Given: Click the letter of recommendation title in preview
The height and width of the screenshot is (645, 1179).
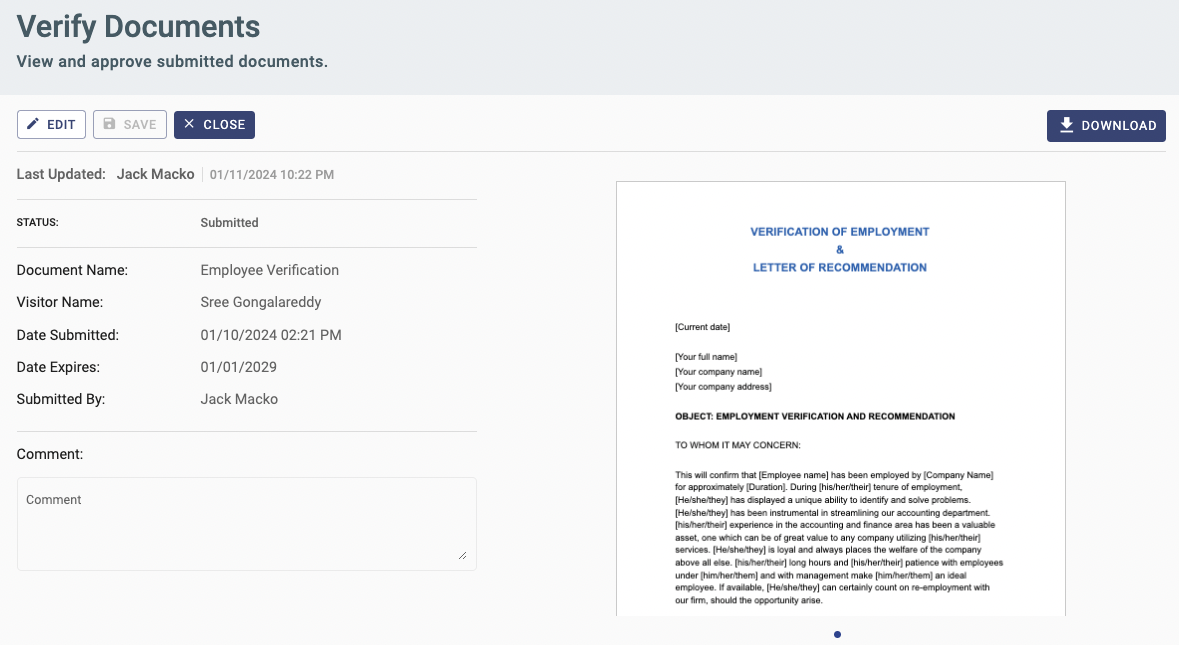Looking at the screenshot, I should 839,267.
